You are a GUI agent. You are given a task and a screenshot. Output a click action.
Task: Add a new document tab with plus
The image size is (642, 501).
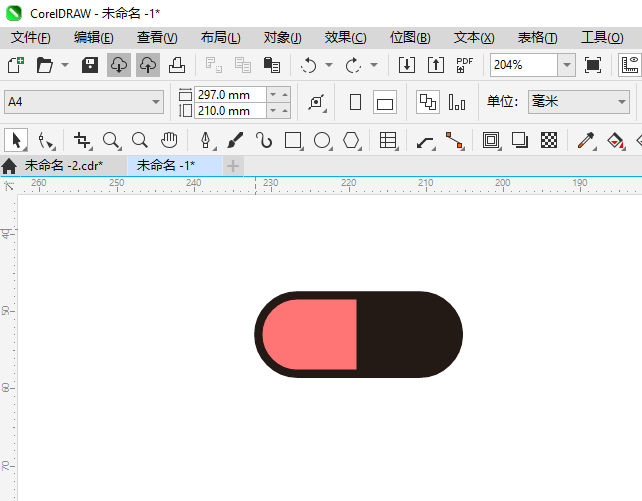[x=233, y=166]
